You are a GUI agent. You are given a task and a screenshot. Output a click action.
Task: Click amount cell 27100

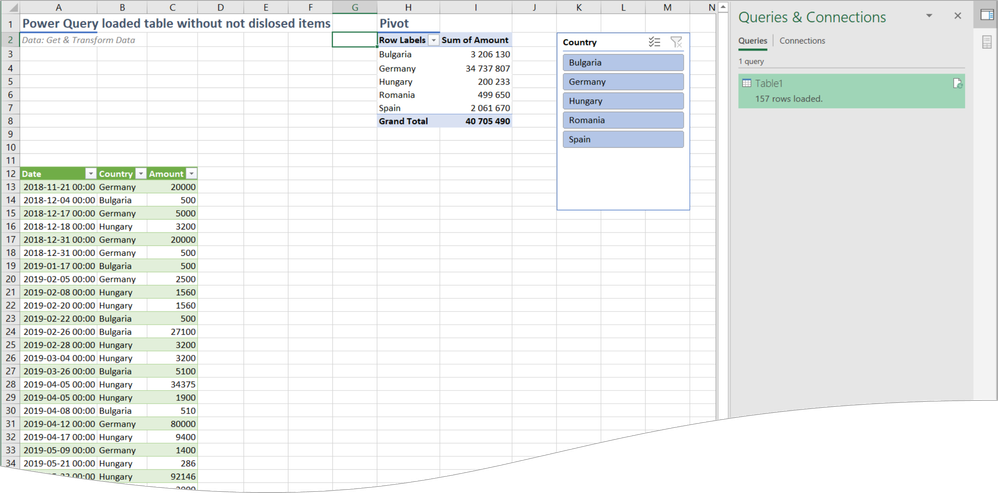click(x=172, y=331)
